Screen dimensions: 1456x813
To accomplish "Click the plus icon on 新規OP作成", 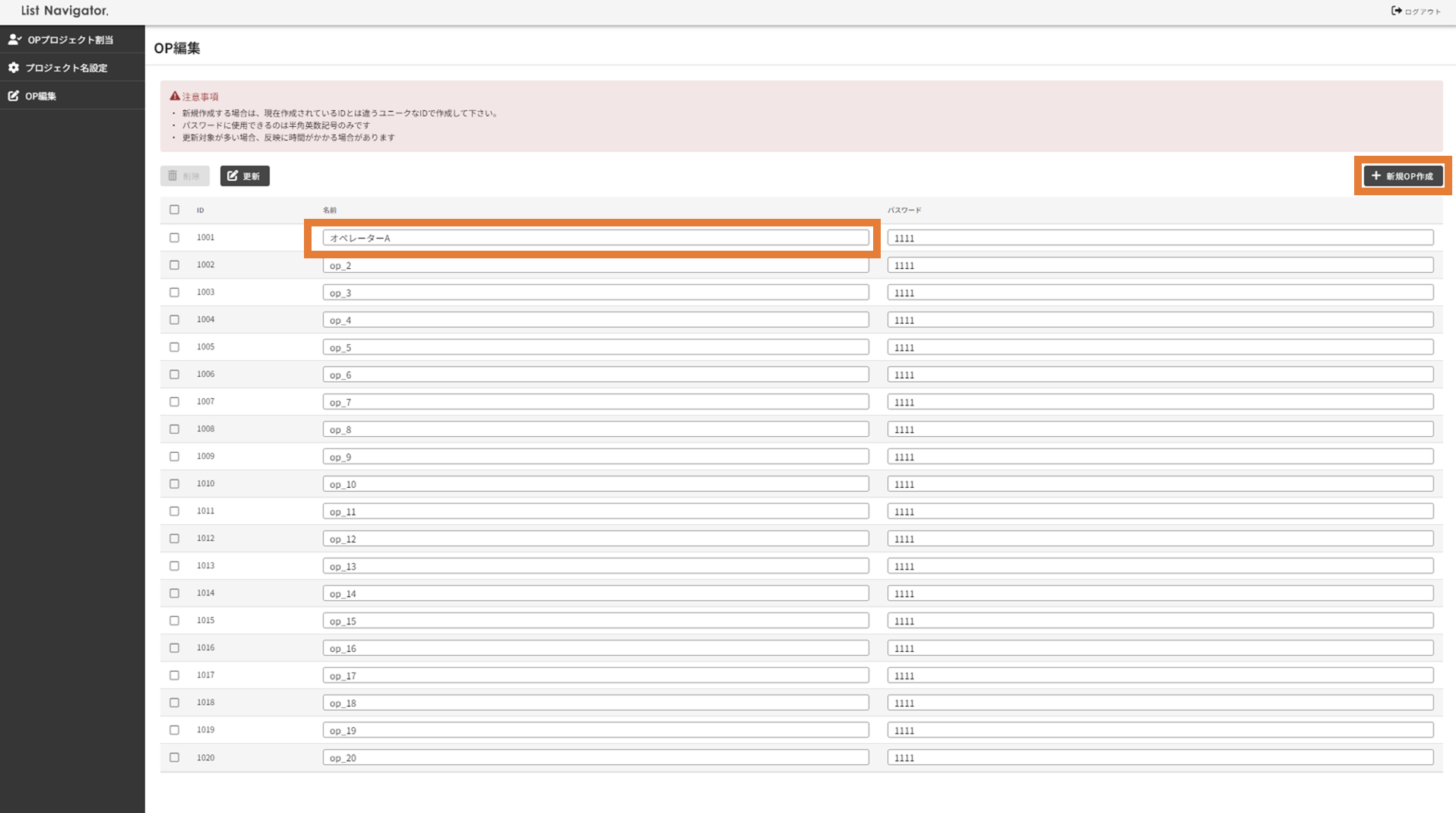I will [1375, 176].
